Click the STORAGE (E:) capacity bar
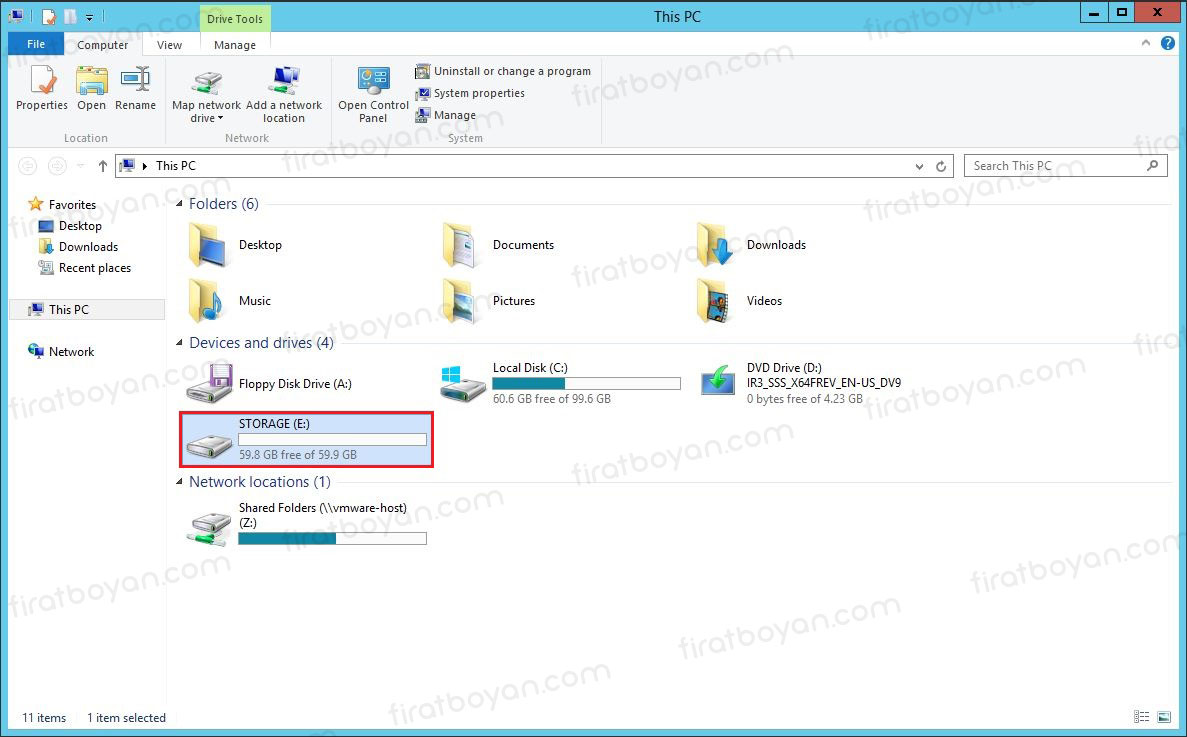 332,440
